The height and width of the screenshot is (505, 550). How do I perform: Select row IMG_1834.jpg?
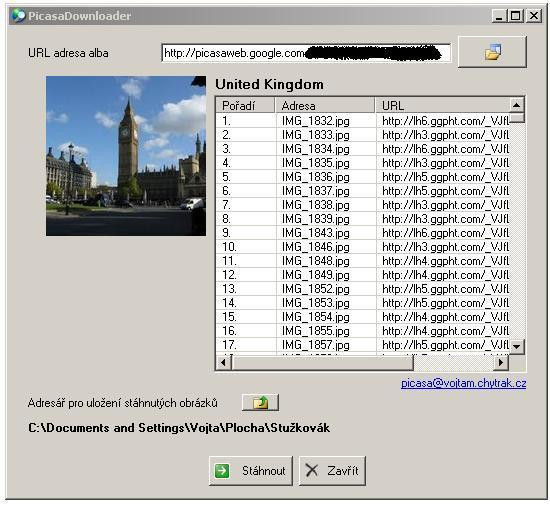(x=363, y=149)
